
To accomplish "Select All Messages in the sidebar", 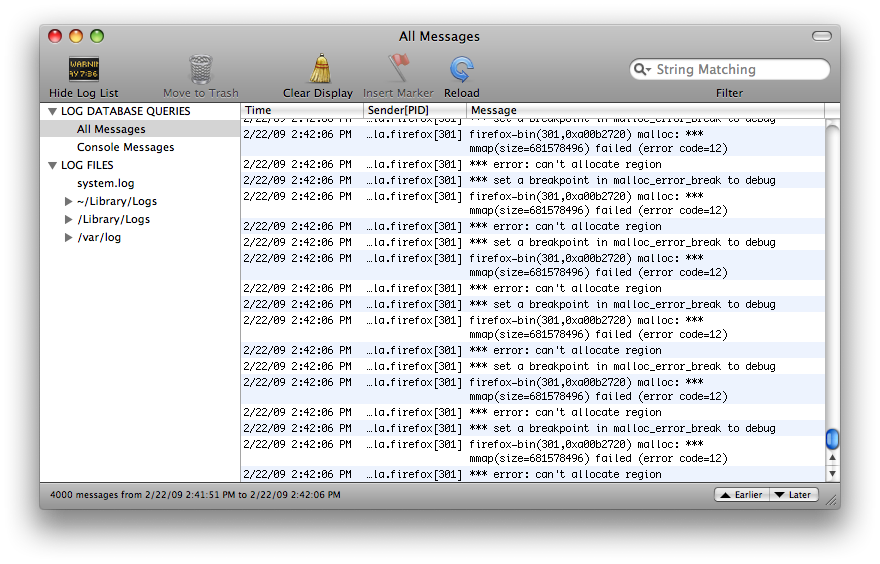I will (140, 129).
